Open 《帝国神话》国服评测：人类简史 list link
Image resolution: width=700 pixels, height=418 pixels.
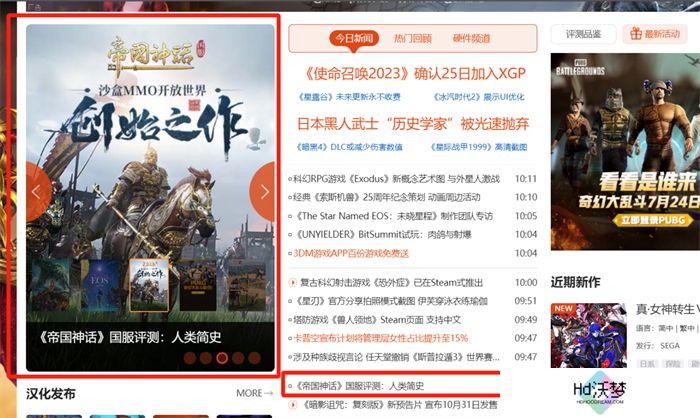pos(359,386)
